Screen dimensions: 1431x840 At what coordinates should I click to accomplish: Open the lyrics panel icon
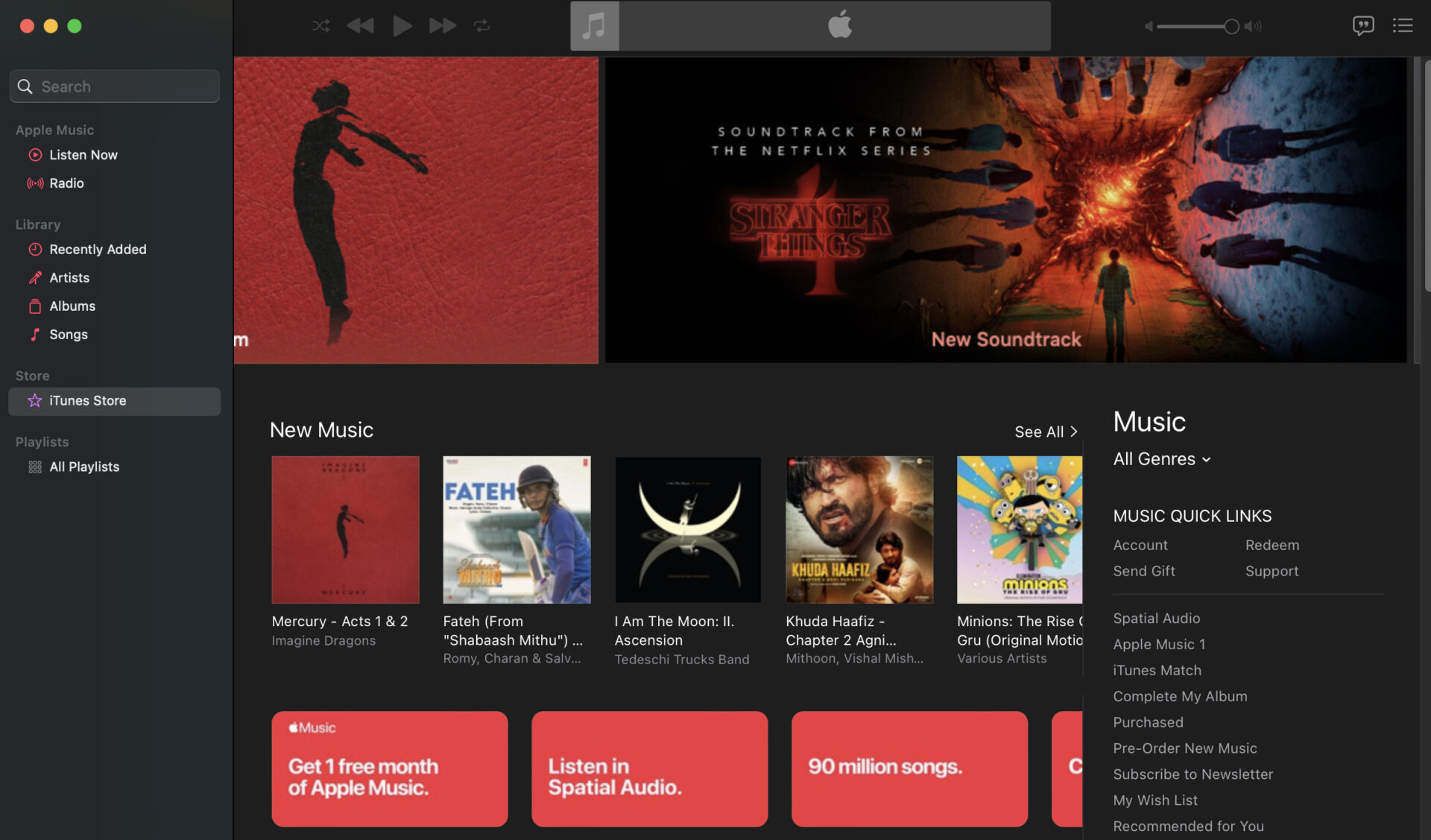(x=1362, y=26)
